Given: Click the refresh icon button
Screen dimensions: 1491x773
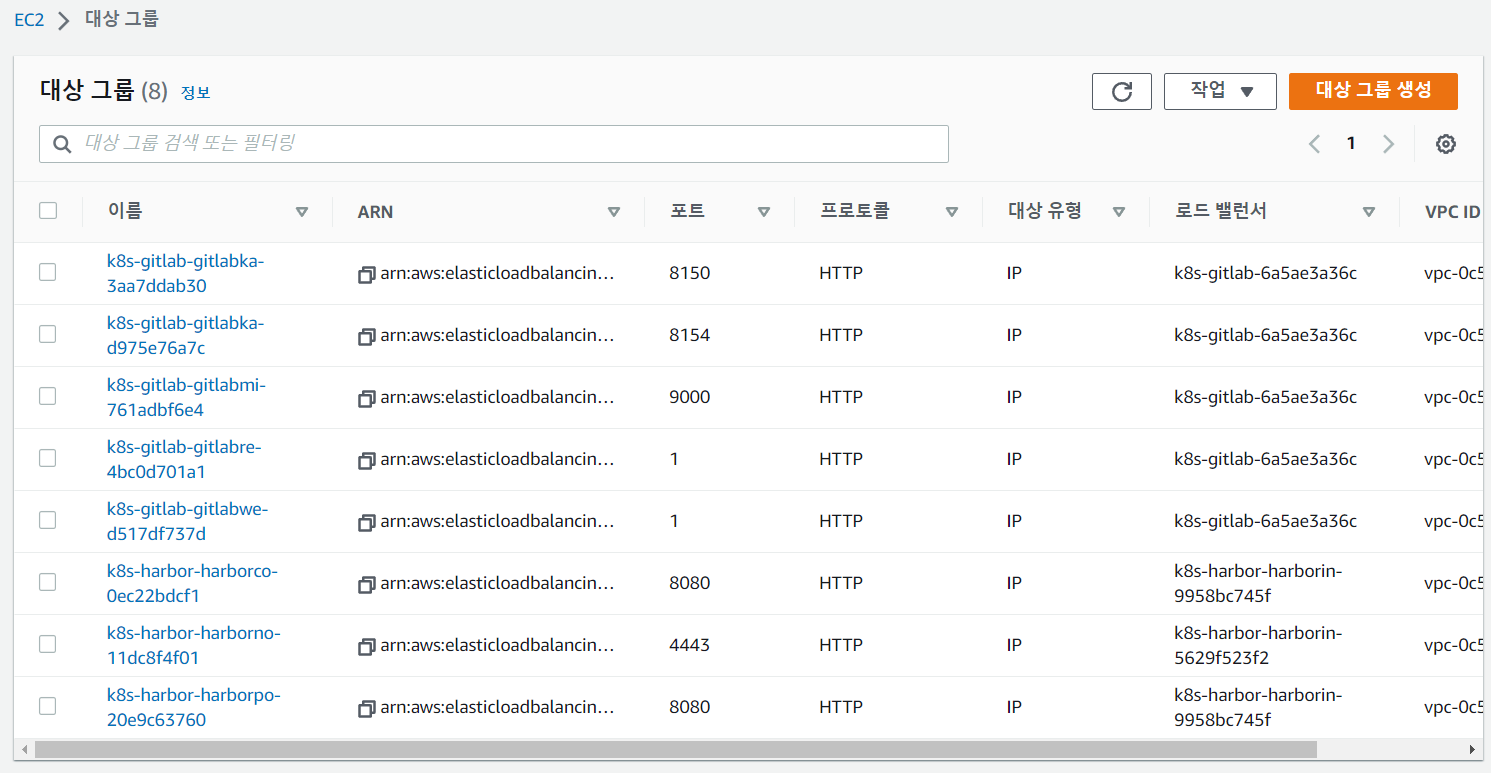Looking at the screenshot, I should click(1121, 91).
